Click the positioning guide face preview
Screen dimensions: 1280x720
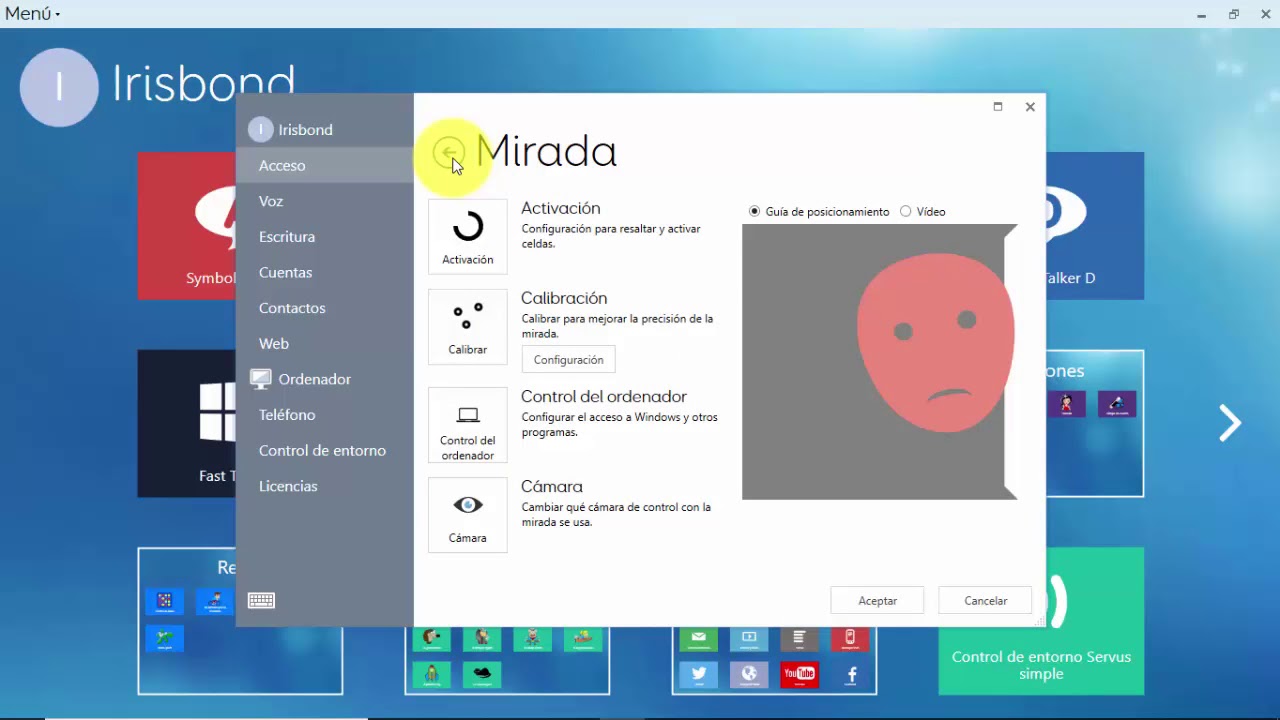click(x=880, y=362)
